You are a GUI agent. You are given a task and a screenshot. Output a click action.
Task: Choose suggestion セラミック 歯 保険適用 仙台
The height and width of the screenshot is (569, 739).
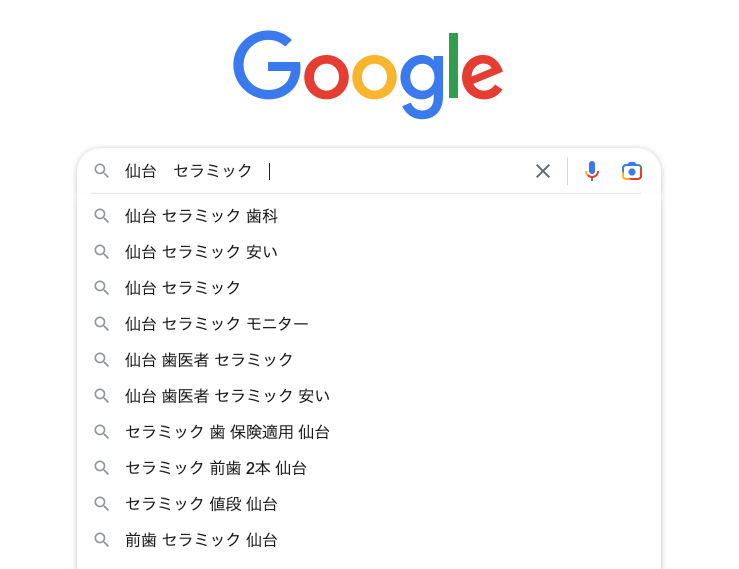[369, 432]
